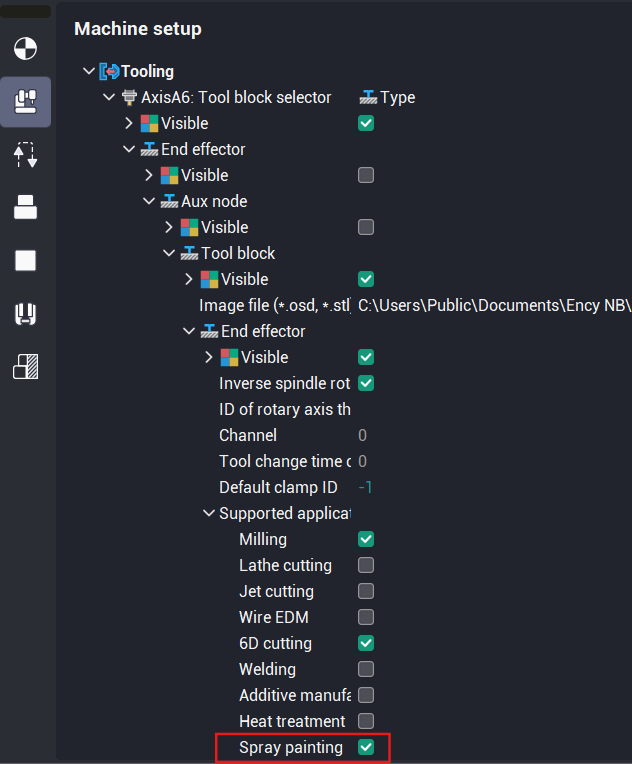This screenshot has height=764, width=632.
Task: Click the dashed-box arrows sidebar icon
Action: point(26,155)
